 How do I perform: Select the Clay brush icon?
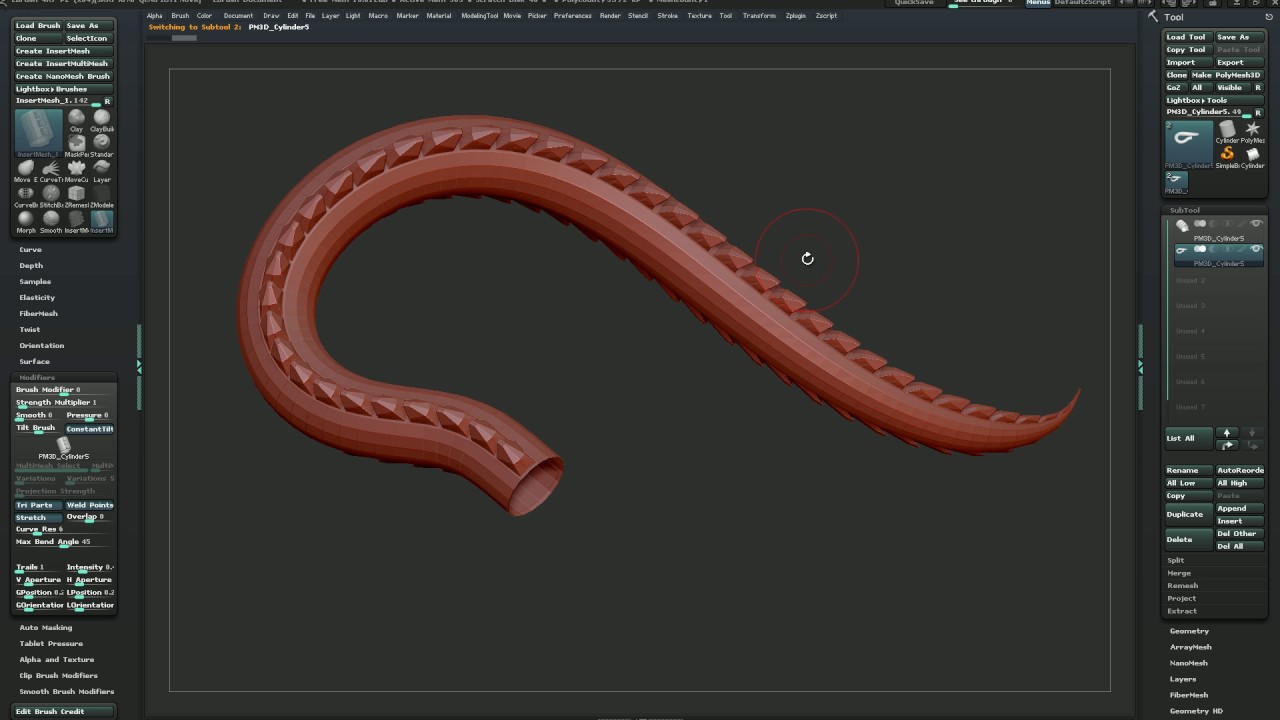(x=76, y=118)
